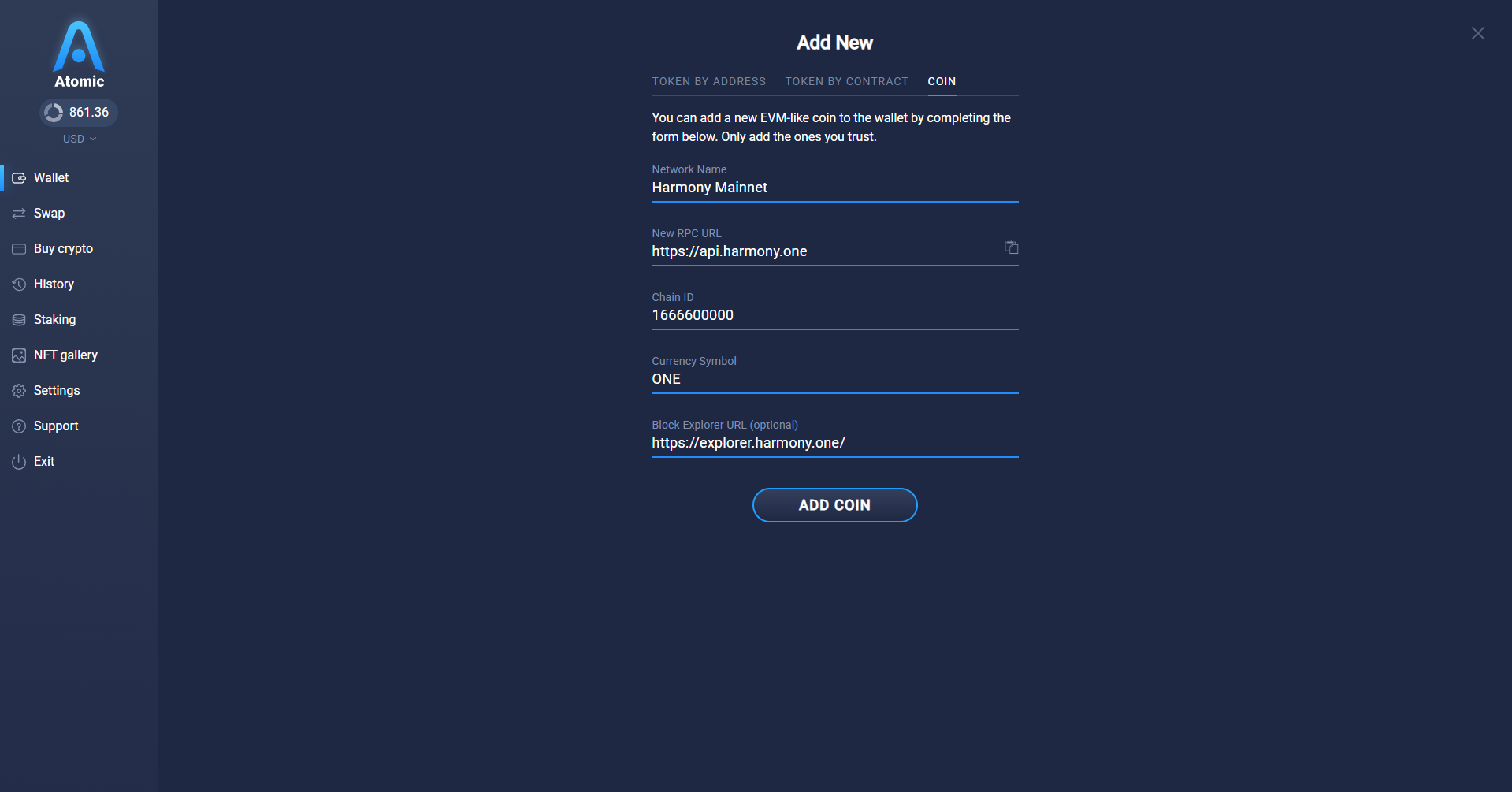The image size is (1512, 792).
Task: Browse the NFT gallery
Action: click(x=65, y=355)
